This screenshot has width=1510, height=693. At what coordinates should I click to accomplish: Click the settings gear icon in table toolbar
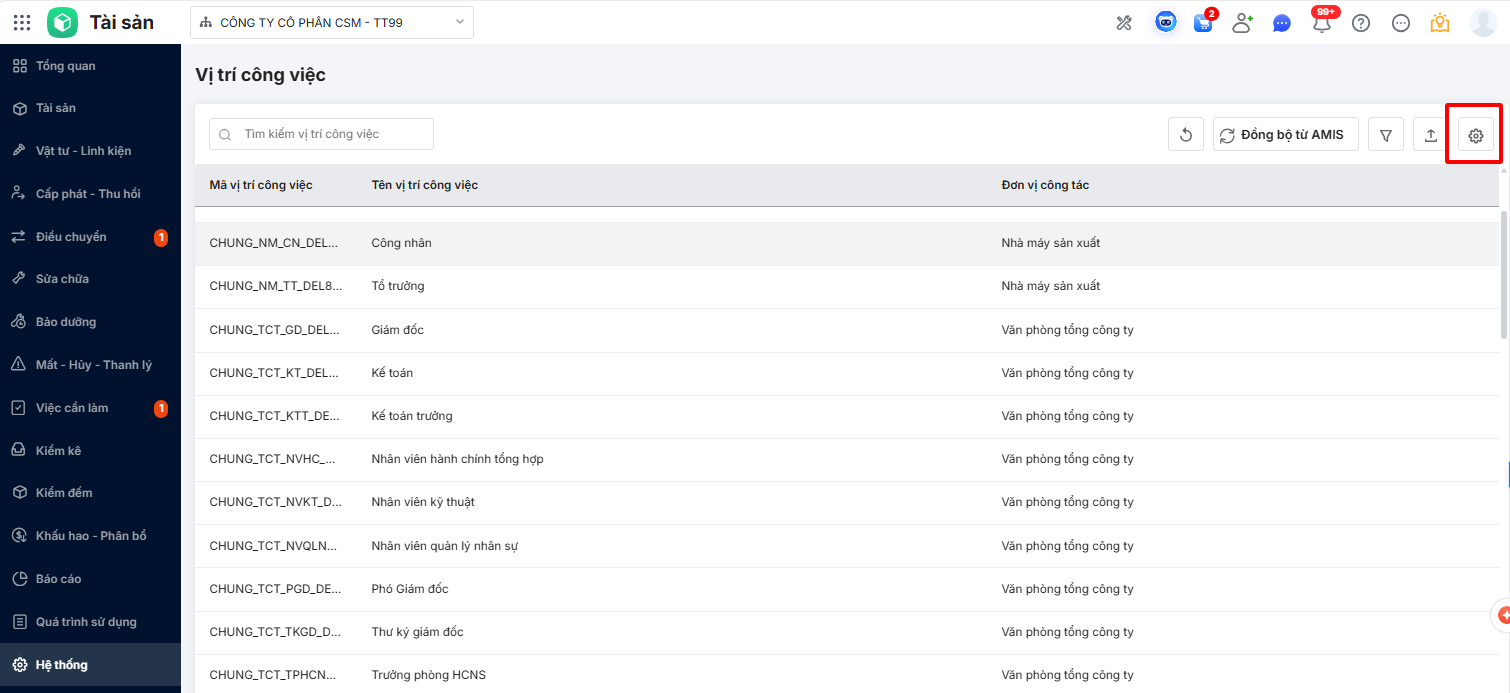(x=1475, y=135)
